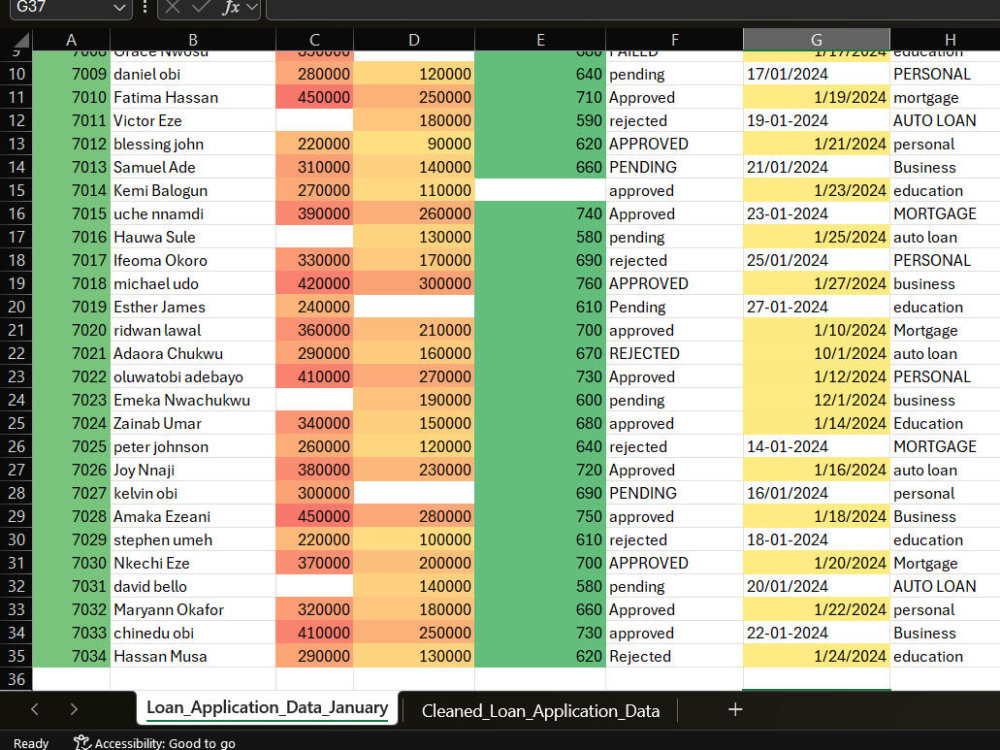
Task: Select the 300000 cell in michael udo row
Action: click(x=414, y=283)
